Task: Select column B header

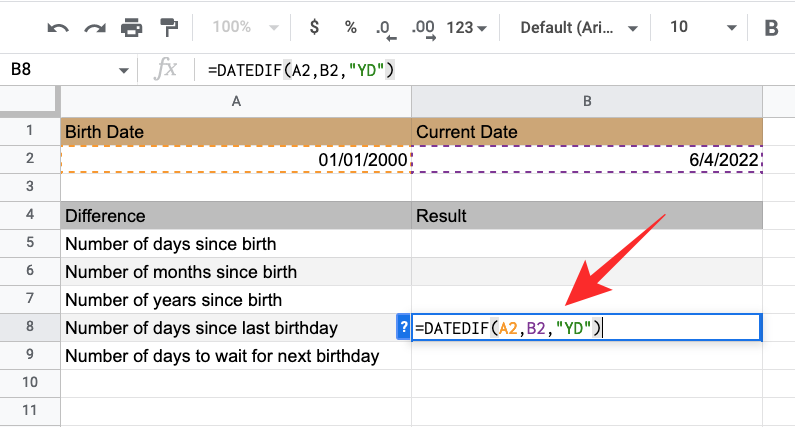Action: [x=587, y=101]
